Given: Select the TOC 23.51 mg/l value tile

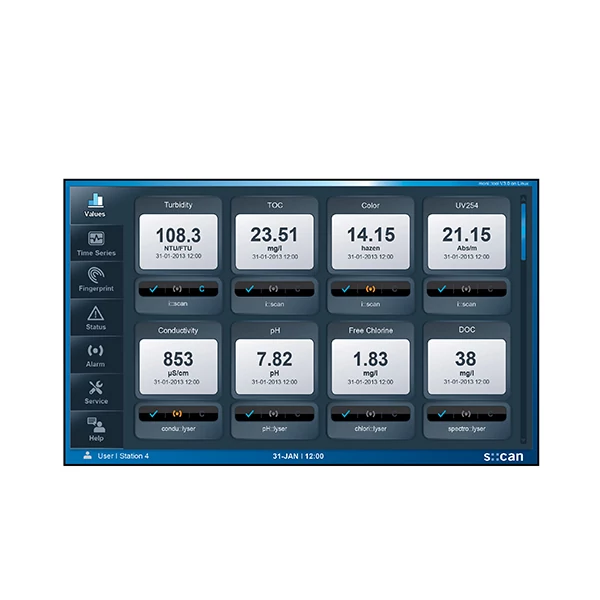Looking at the screenshot, I should (274, 242).
